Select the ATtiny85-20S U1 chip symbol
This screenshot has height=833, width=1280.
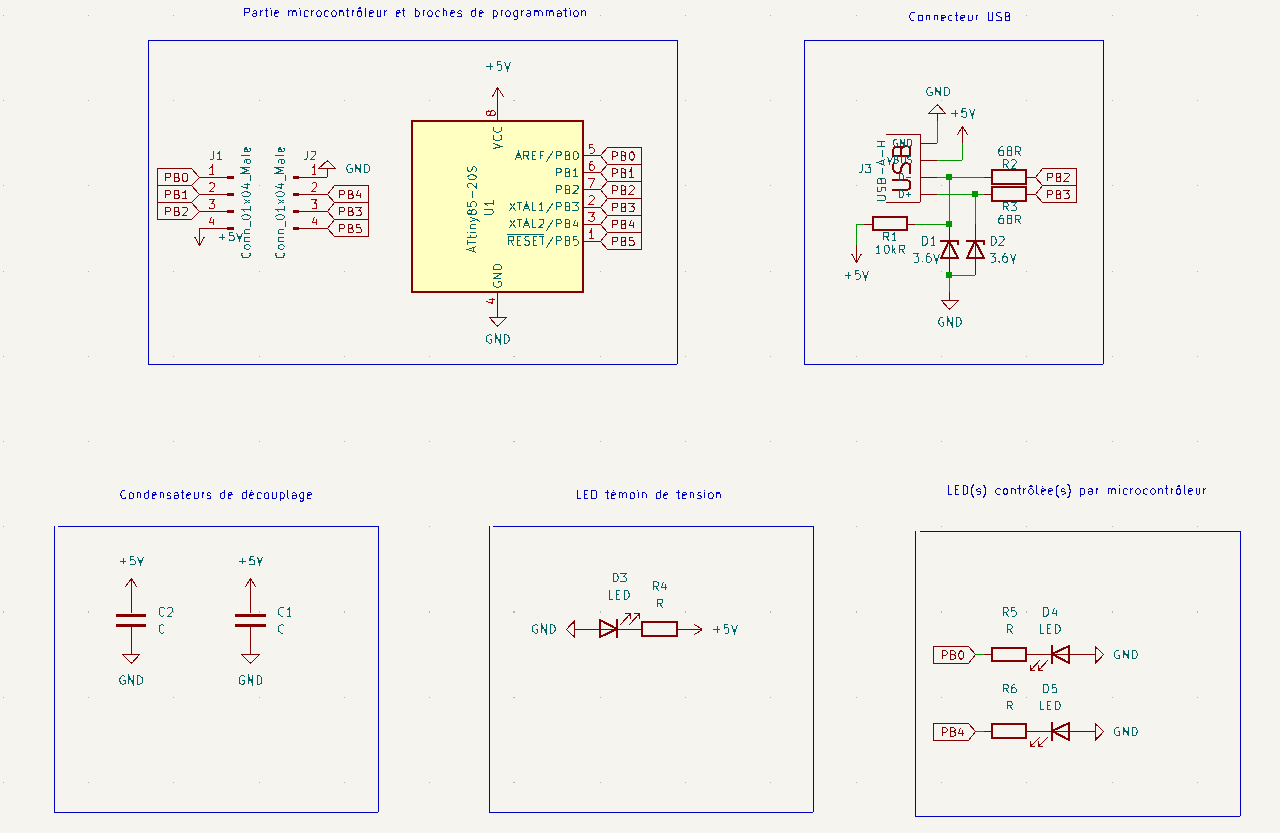(497, 207)
